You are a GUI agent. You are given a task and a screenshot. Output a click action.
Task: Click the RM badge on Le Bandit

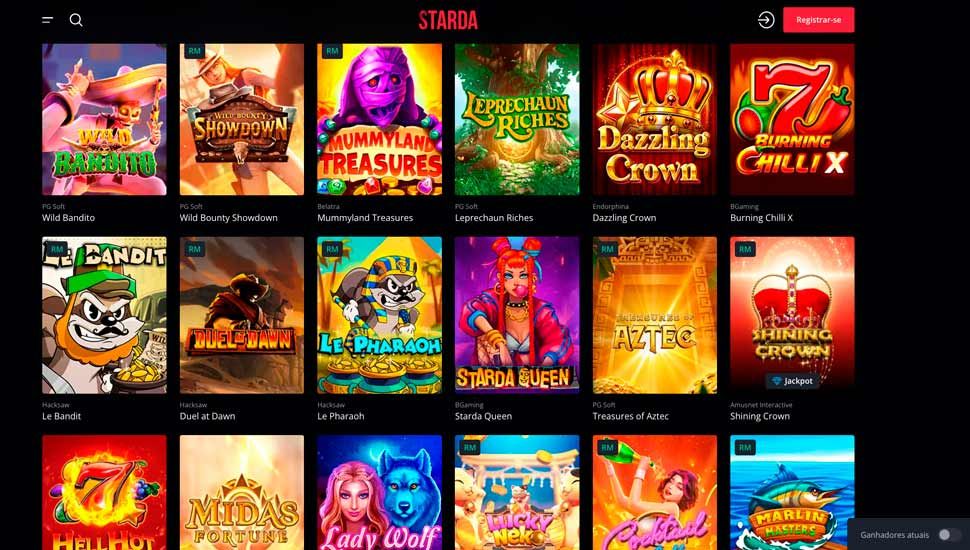coord(57,249)
